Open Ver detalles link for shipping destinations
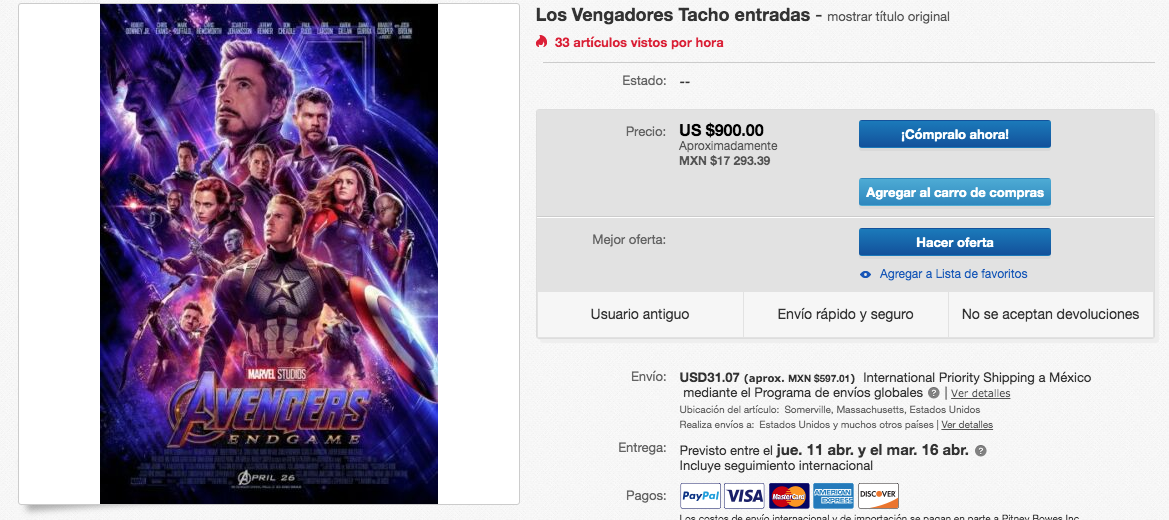 [x=967, y=425]
